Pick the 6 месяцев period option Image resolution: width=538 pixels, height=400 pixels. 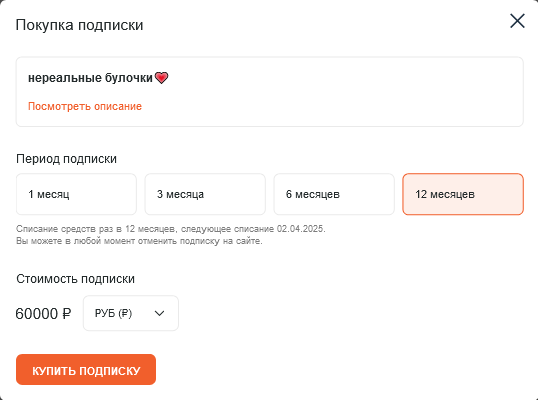click(x=334, y=194)
